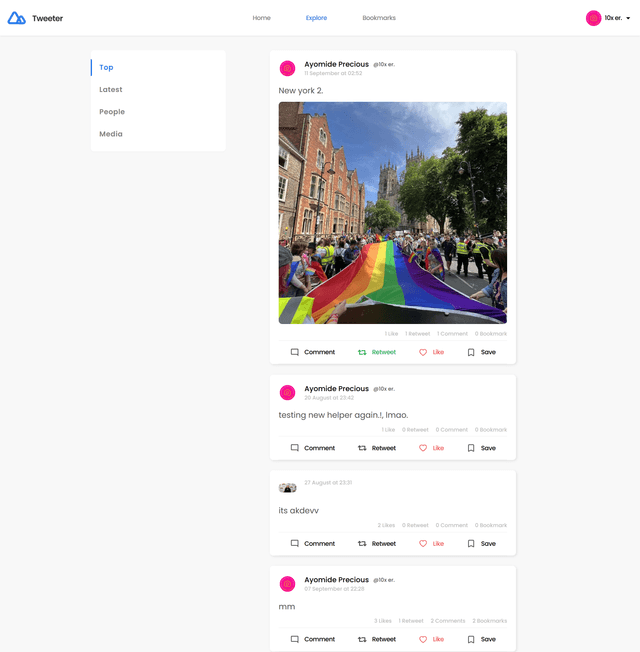Toggle Like heart on 'its akdevv' post
Screen dimensions: 640x652
click(x=423, y=543)
